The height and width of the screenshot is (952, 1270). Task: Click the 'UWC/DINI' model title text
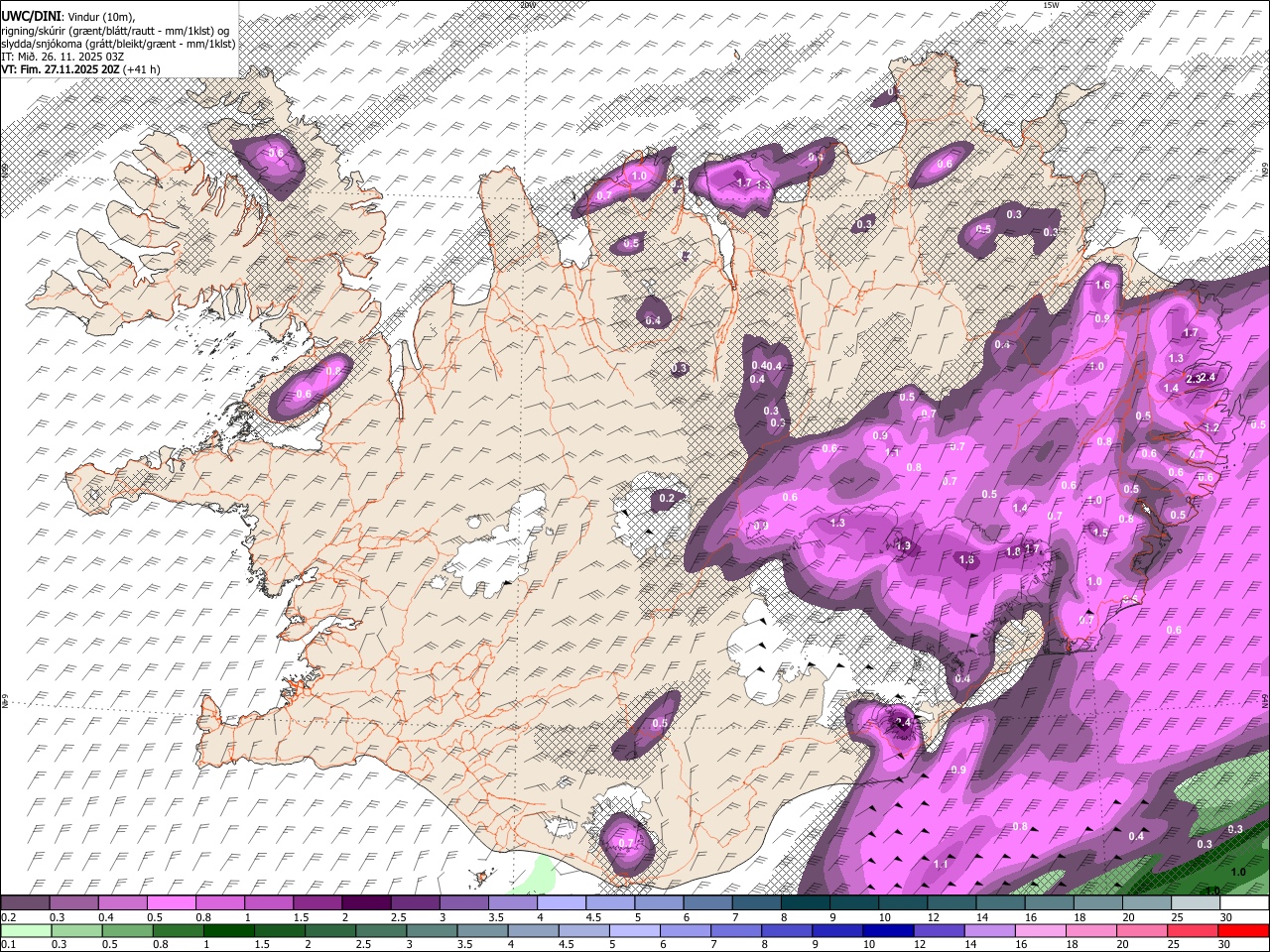[31, 17]
